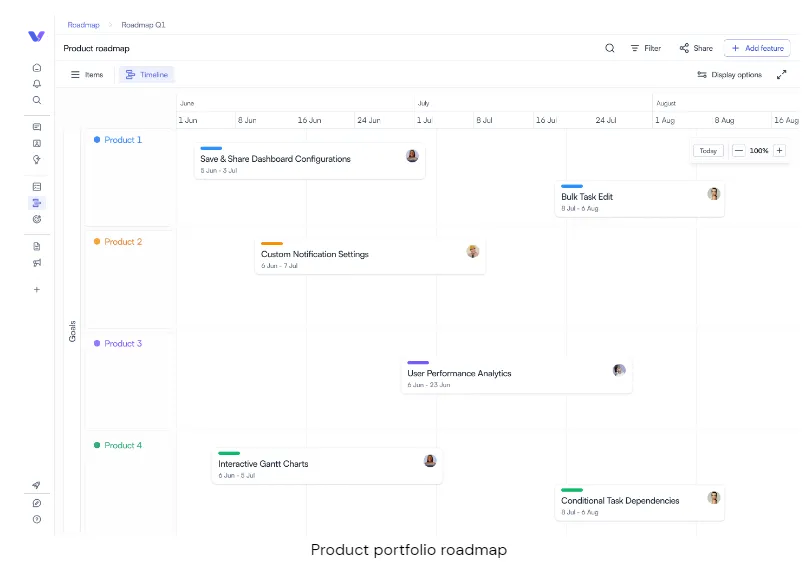Viewport: 811px width, 572px height.
Task: Zoom in timeline with plus button
Action: point(779,150)
